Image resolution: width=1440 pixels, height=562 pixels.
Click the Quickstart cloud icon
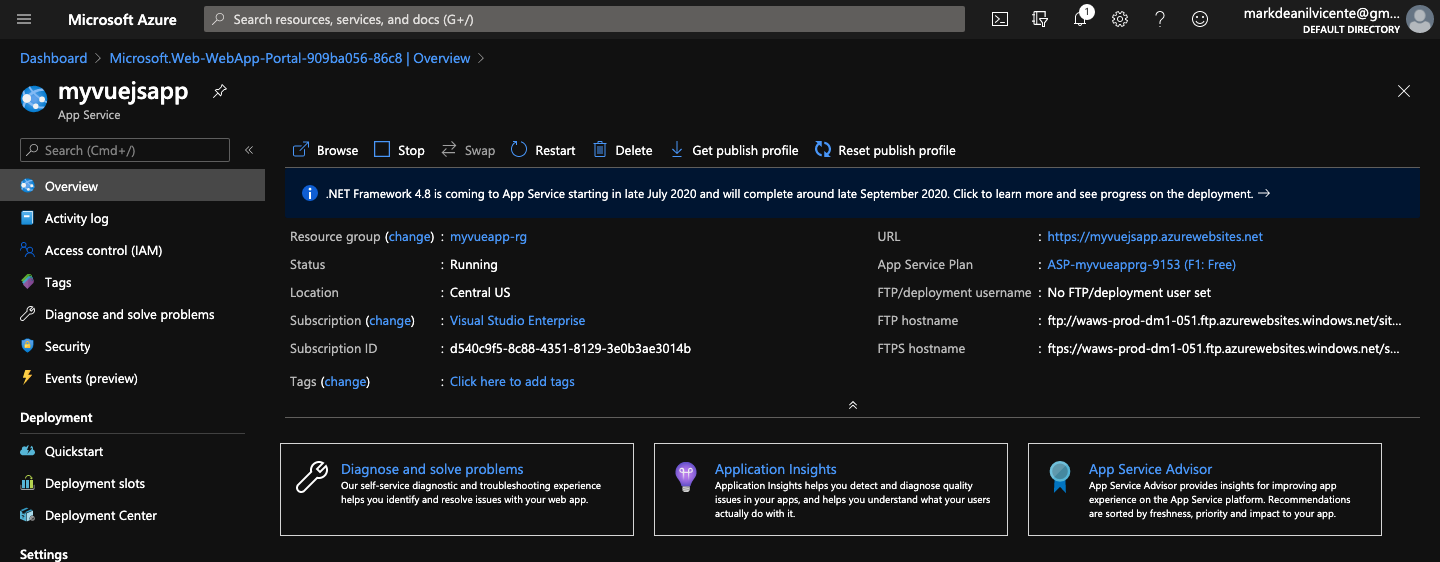tap(27, 451)
